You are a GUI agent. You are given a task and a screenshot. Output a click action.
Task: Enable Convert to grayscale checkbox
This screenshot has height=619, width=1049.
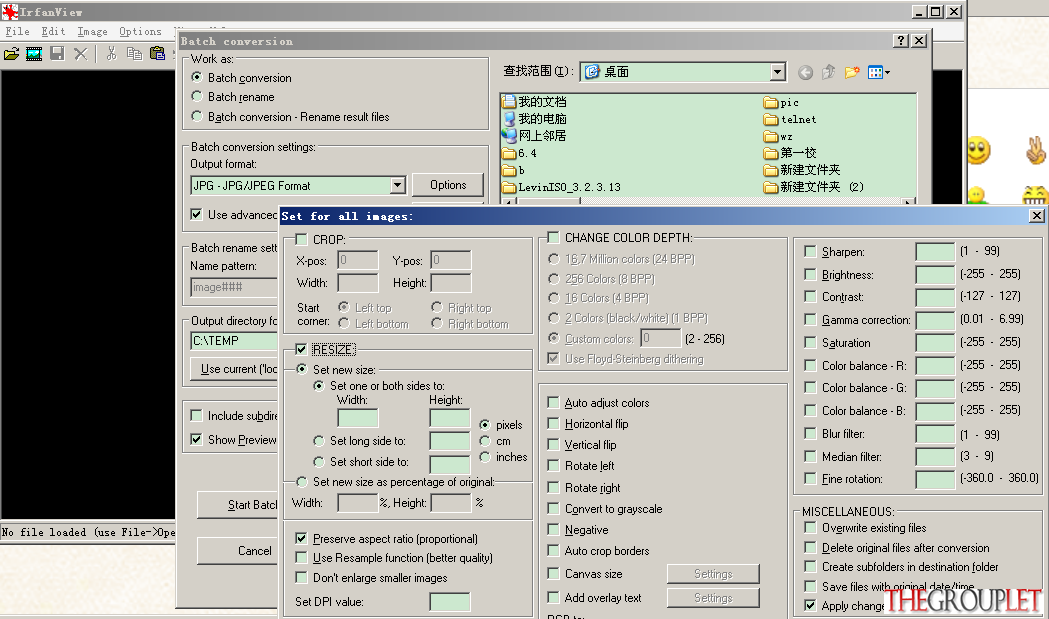pyautogui.click(x=553, y=509)
